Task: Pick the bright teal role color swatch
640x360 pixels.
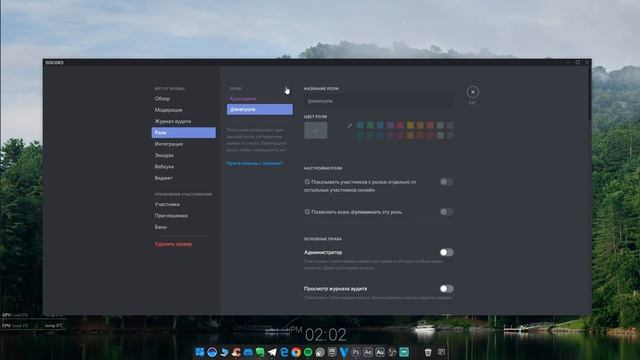Action: coord(360,125)
